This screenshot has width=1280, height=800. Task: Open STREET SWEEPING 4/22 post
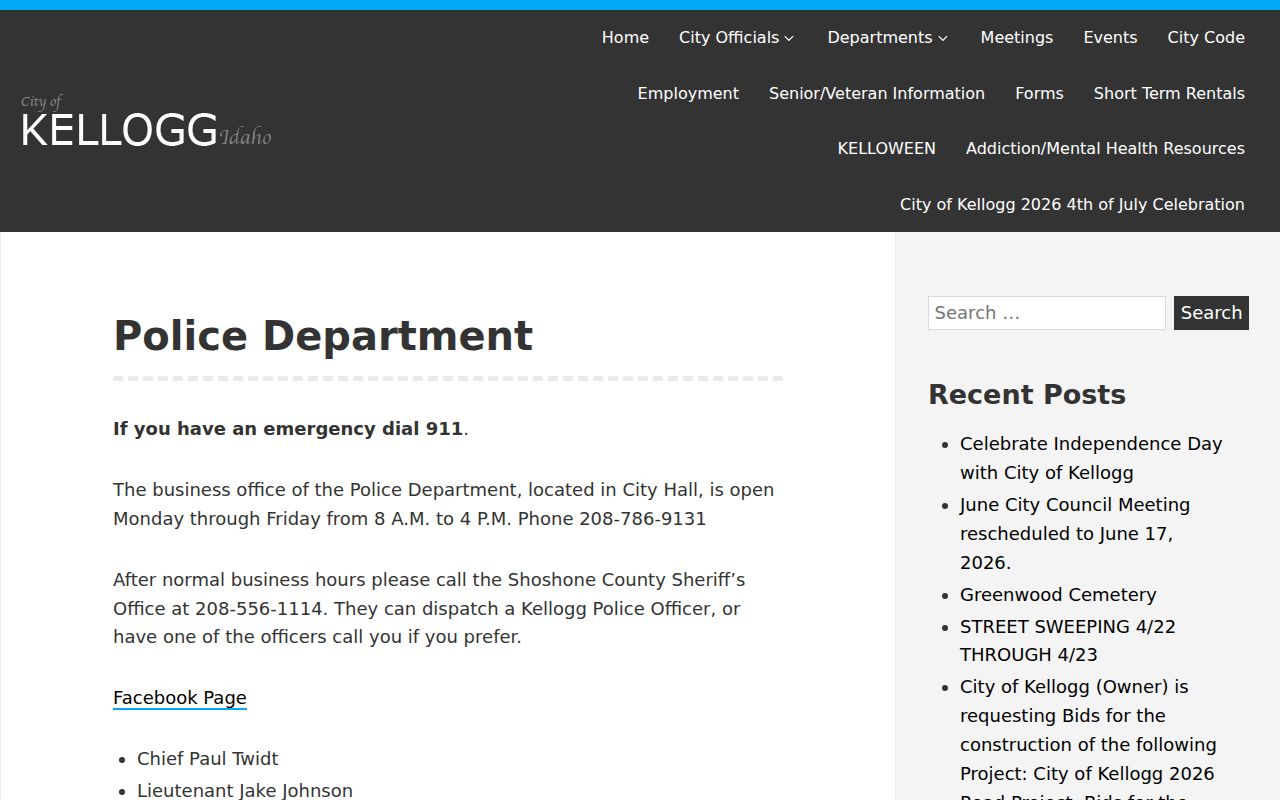point(1068,640)
